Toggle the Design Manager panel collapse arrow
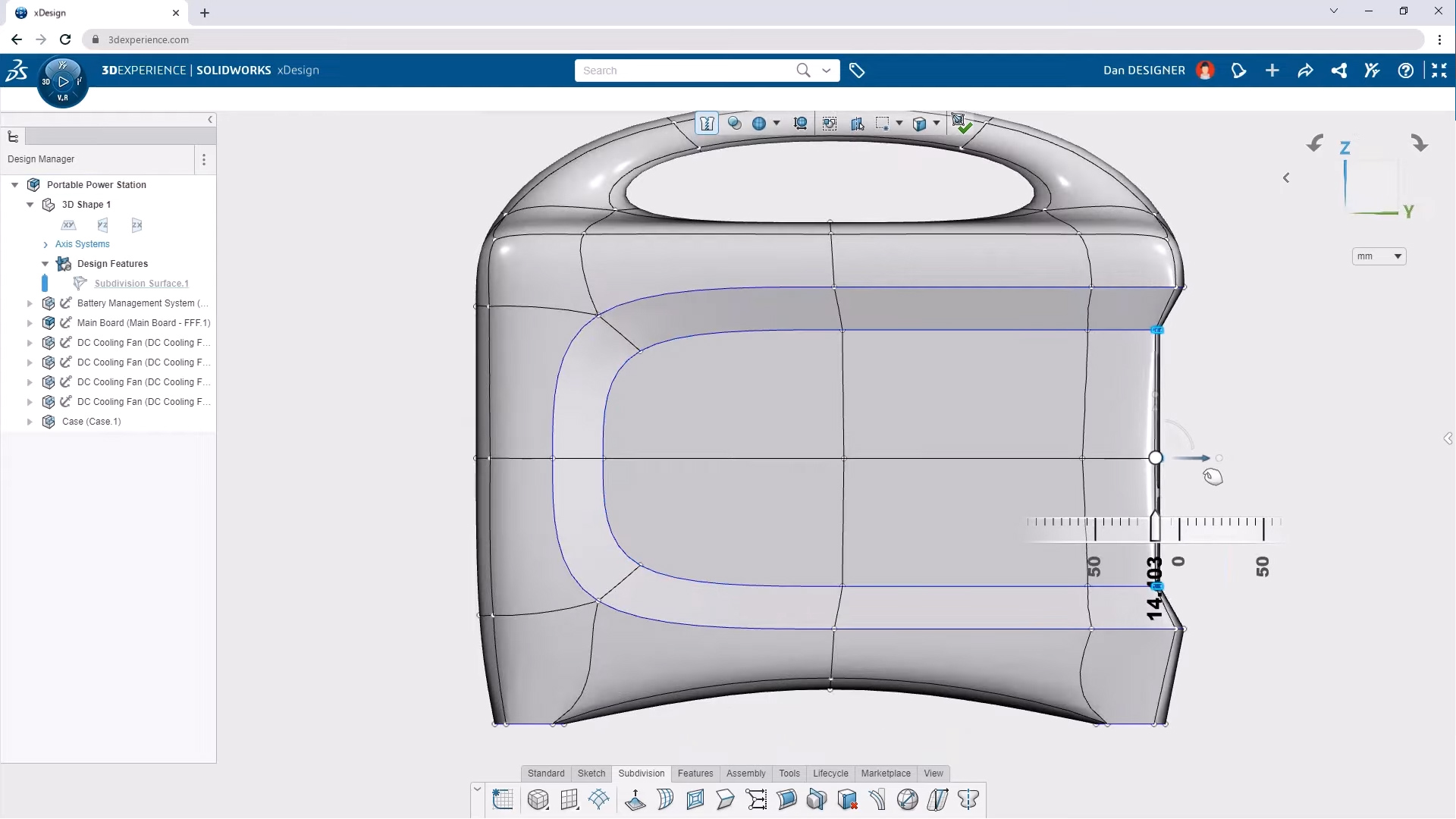 coord(210,119)
